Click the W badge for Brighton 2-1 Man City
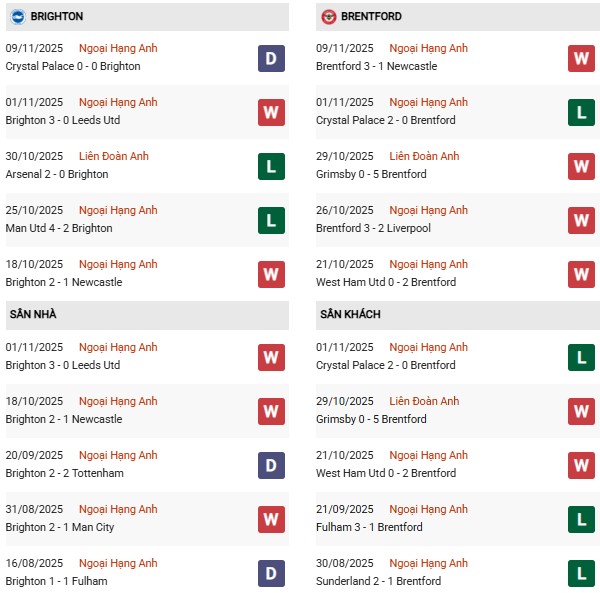 [x=271, y=519]
